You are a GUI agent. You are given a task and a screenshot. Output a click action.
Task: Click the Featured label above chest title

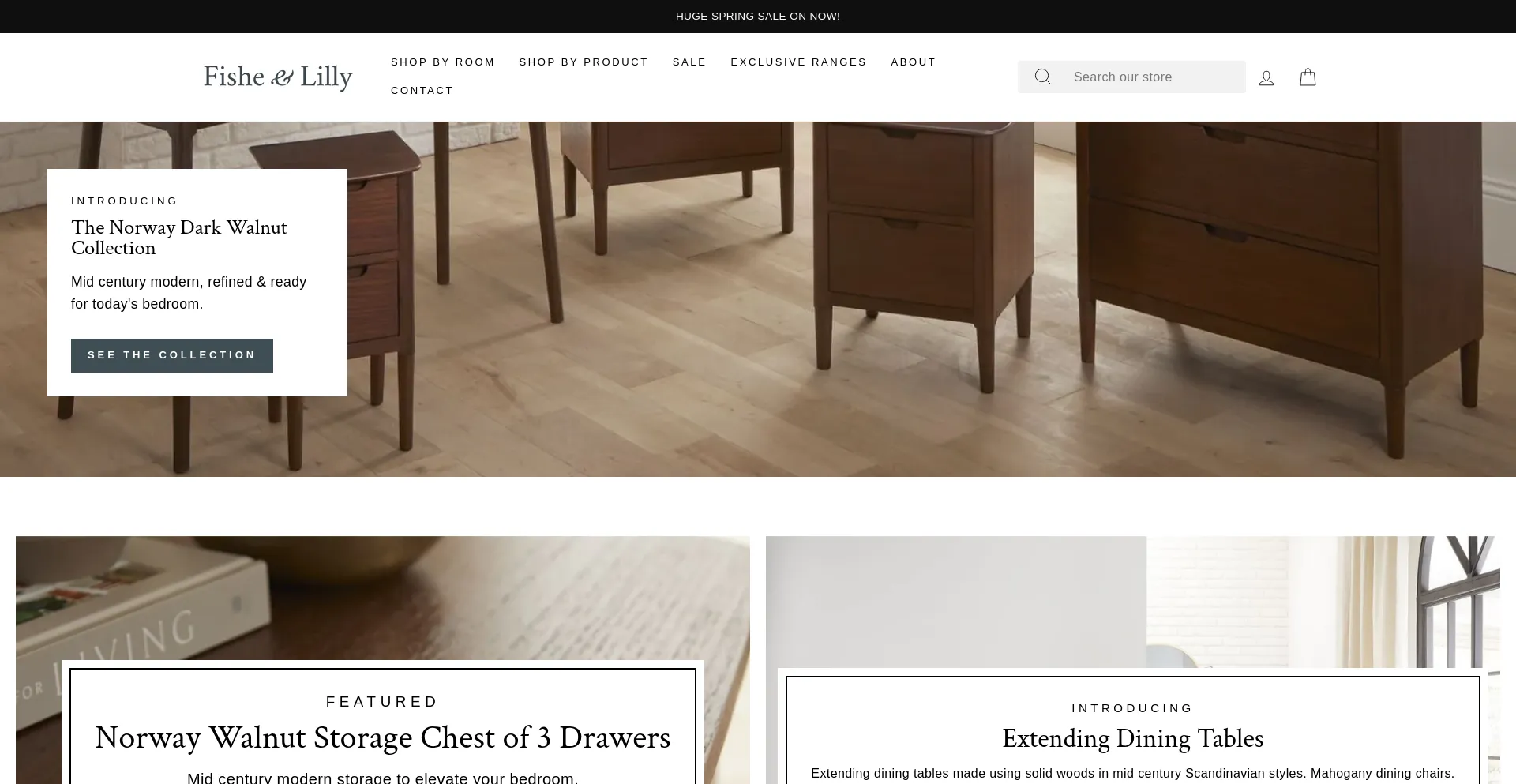pyautogui.click(x=382, y=702)
